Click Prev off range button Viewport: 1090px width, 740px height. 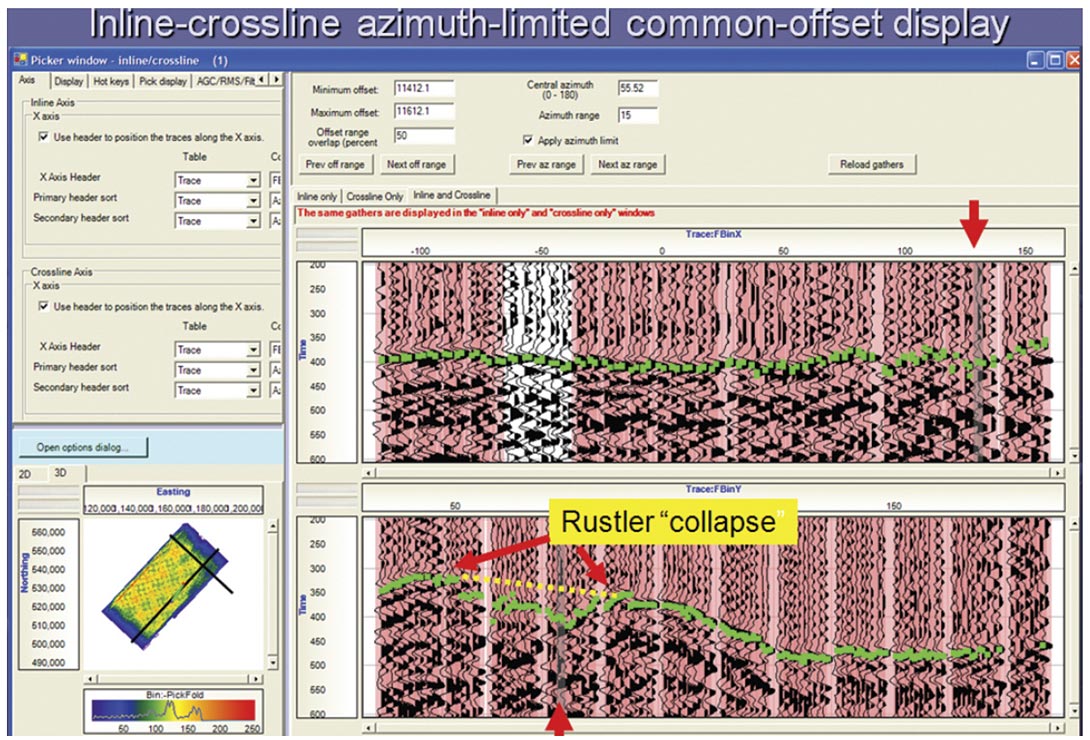pyautogui.click(x=336, y=165)
